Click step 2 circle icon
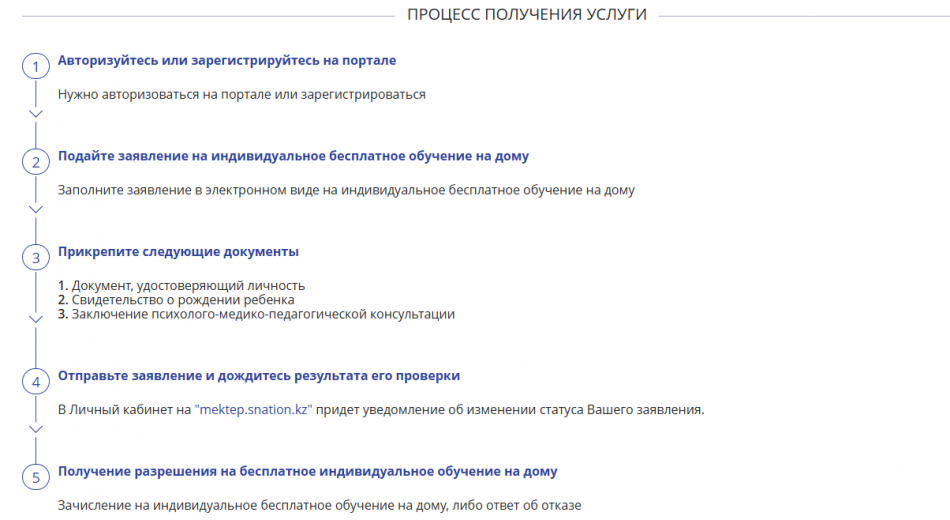Image resolution: width=950 pixels, height=520 pixels. (36, 162)
